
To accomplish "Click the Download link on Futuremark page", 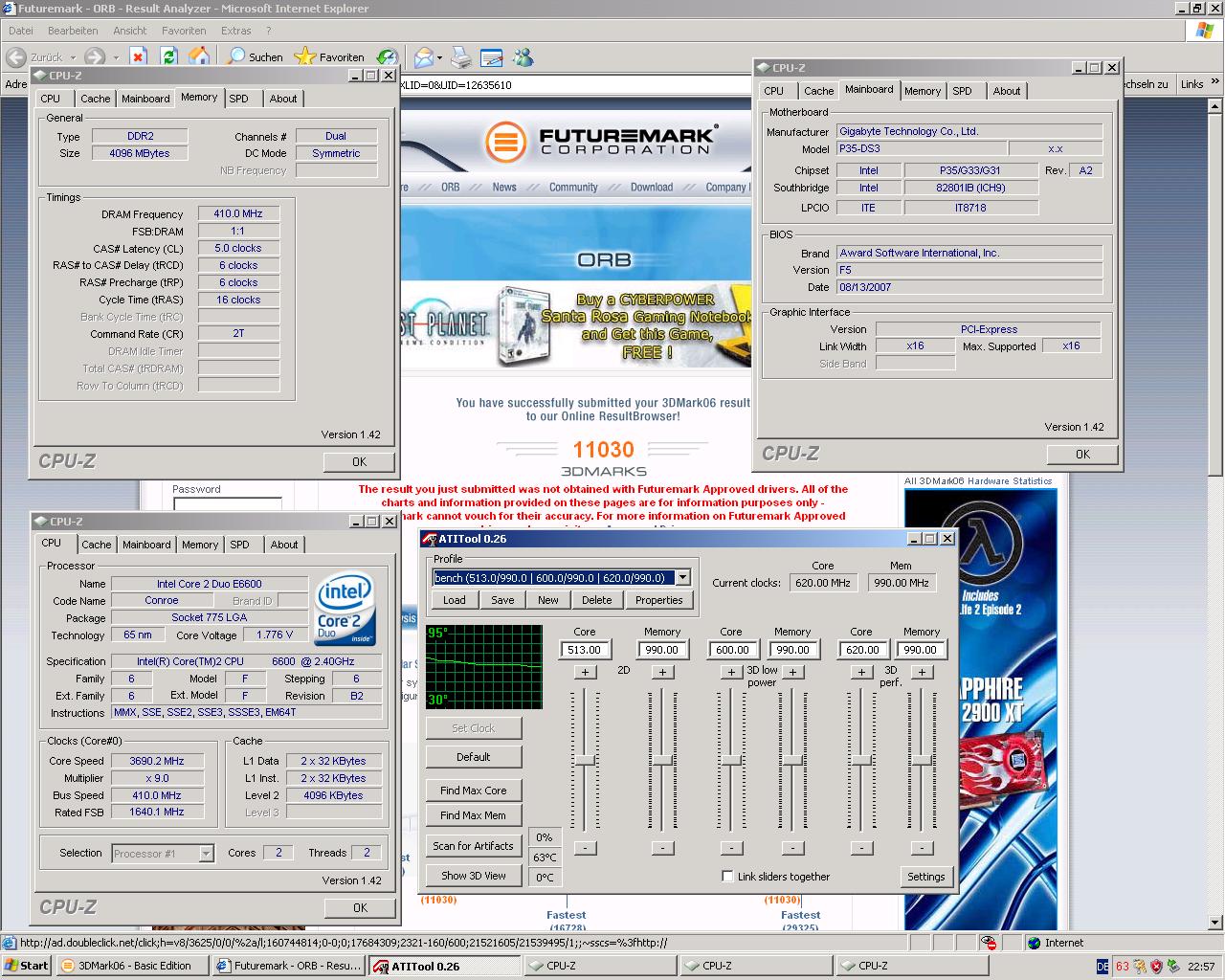I will 652,188.
